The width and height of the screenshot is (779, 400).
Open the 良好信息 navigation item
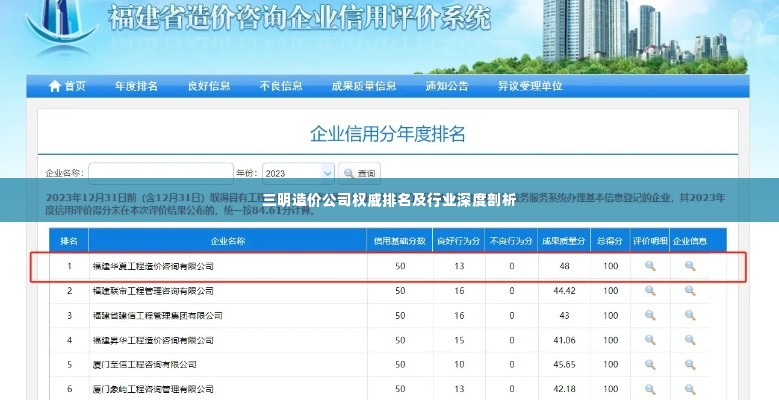pos(209,86)
